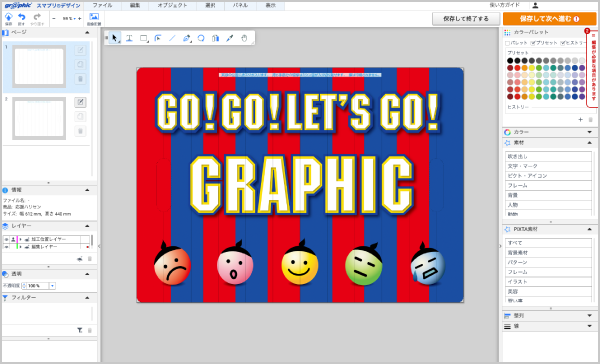Click the undo arrow icon
The width and height of the screenshot is (600, 364).
(x=21, y=17)
